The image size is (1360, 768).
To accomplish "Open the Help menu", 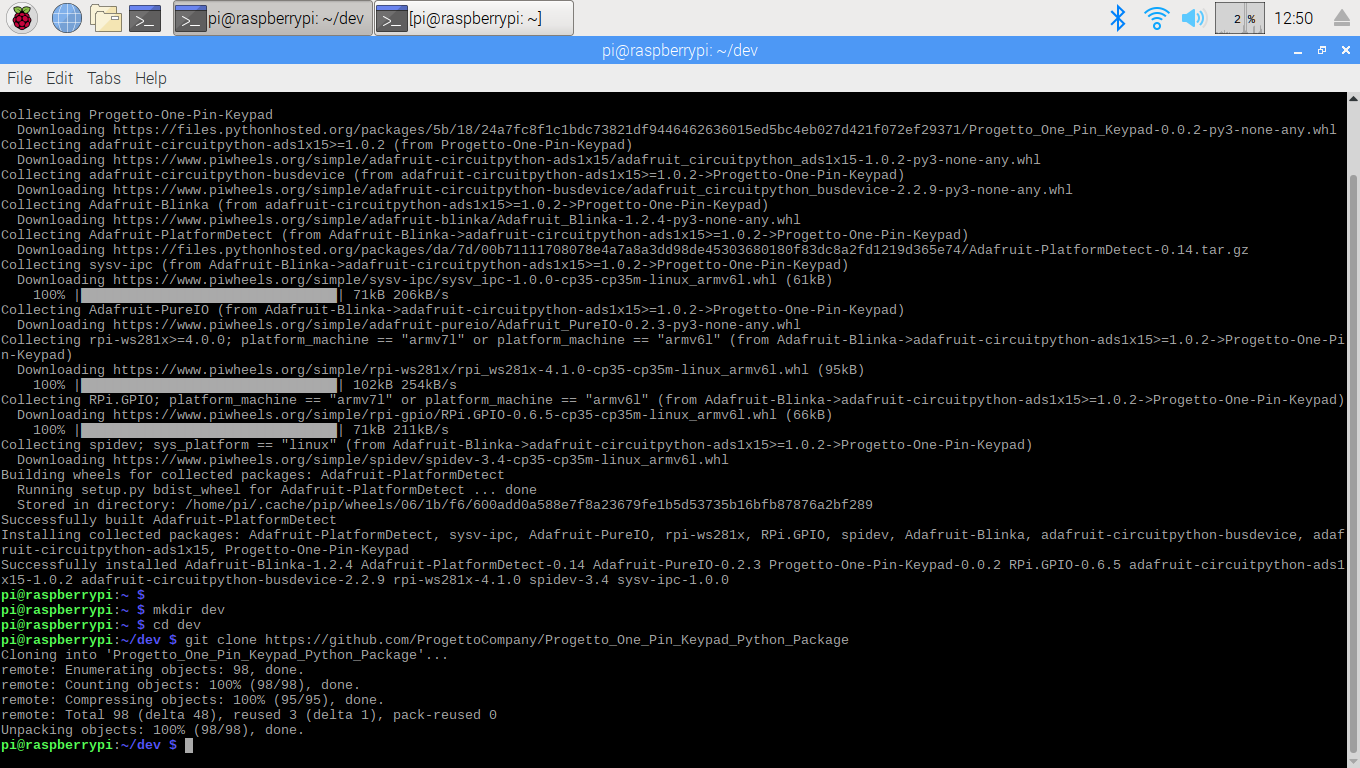I will click(x=151, y=78).
